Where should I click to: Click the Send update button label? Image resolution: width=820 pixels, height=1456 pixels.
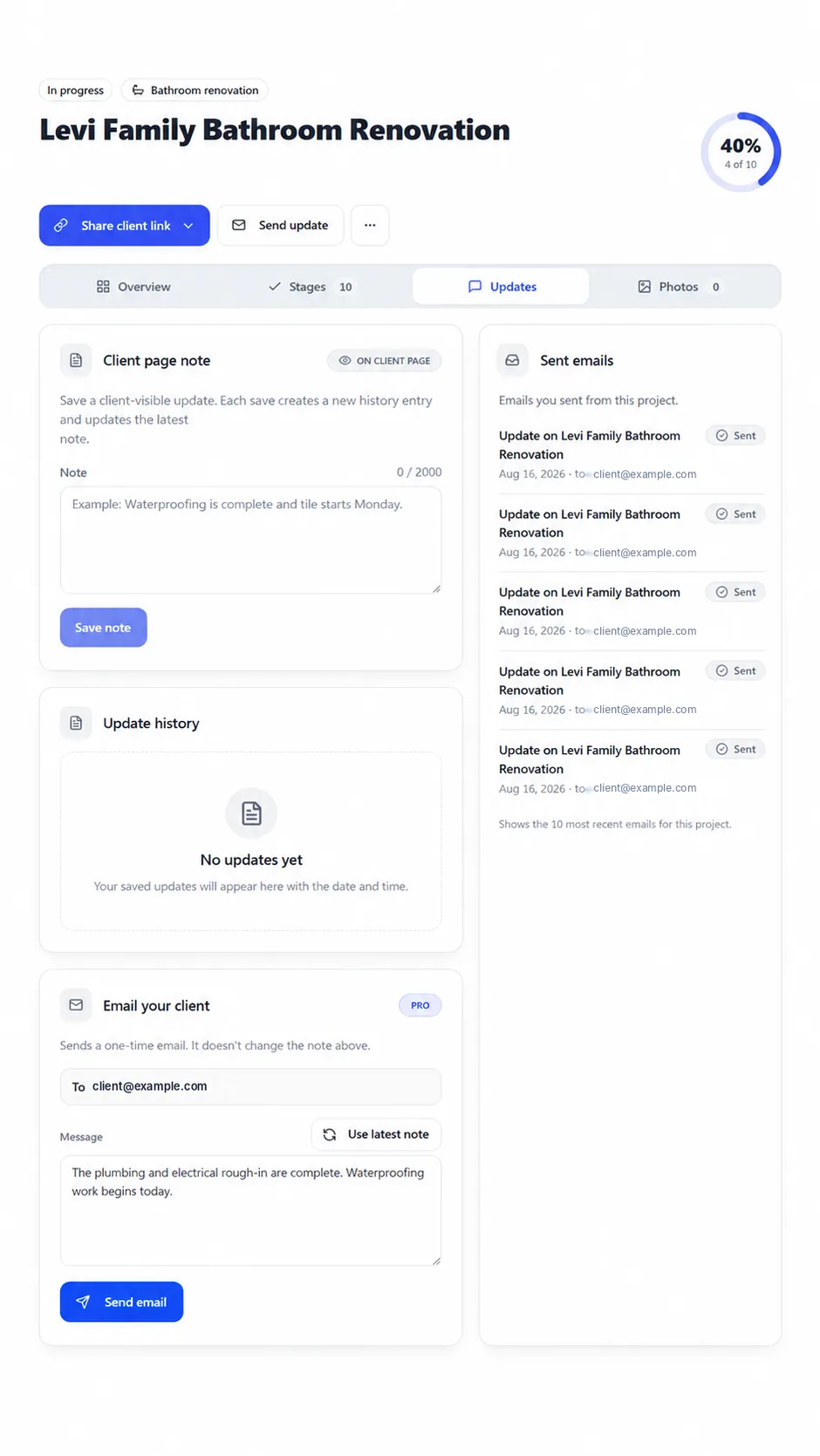click(293, 225)
